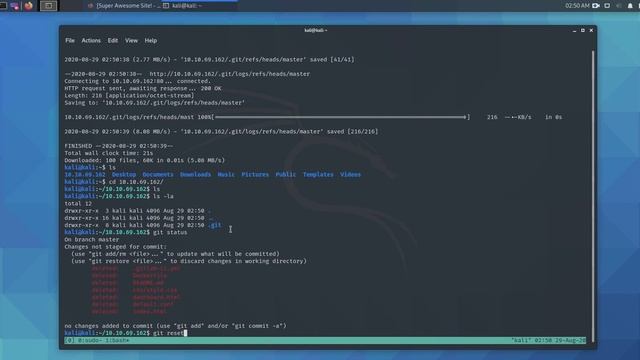The image size is (640, 360).
Task: Click the 'Desktop' folder name in ls output
Action: coord(124,174)
